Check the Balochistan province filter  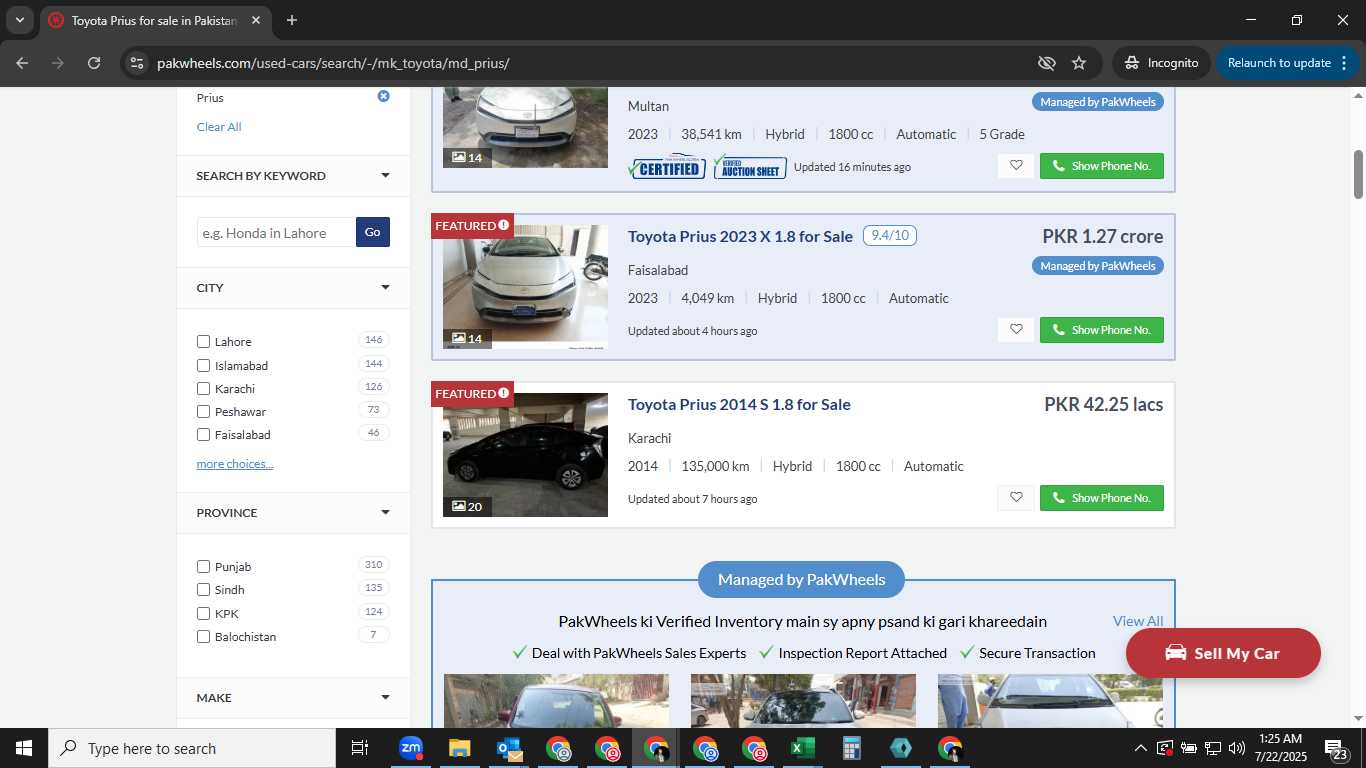click(204, 637)
